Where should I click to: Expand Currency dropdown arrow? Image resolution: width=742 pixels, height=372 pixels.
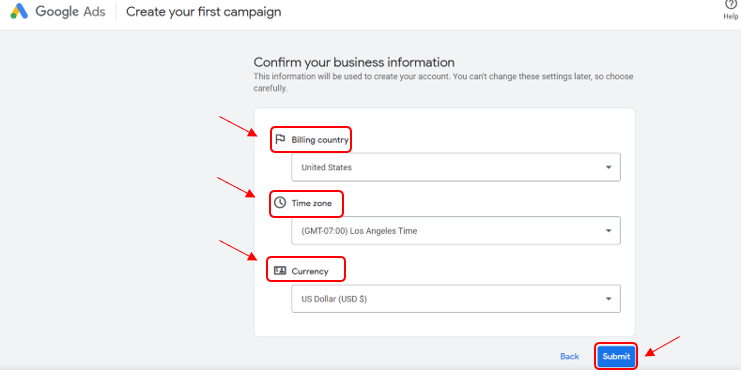[609, 299]
